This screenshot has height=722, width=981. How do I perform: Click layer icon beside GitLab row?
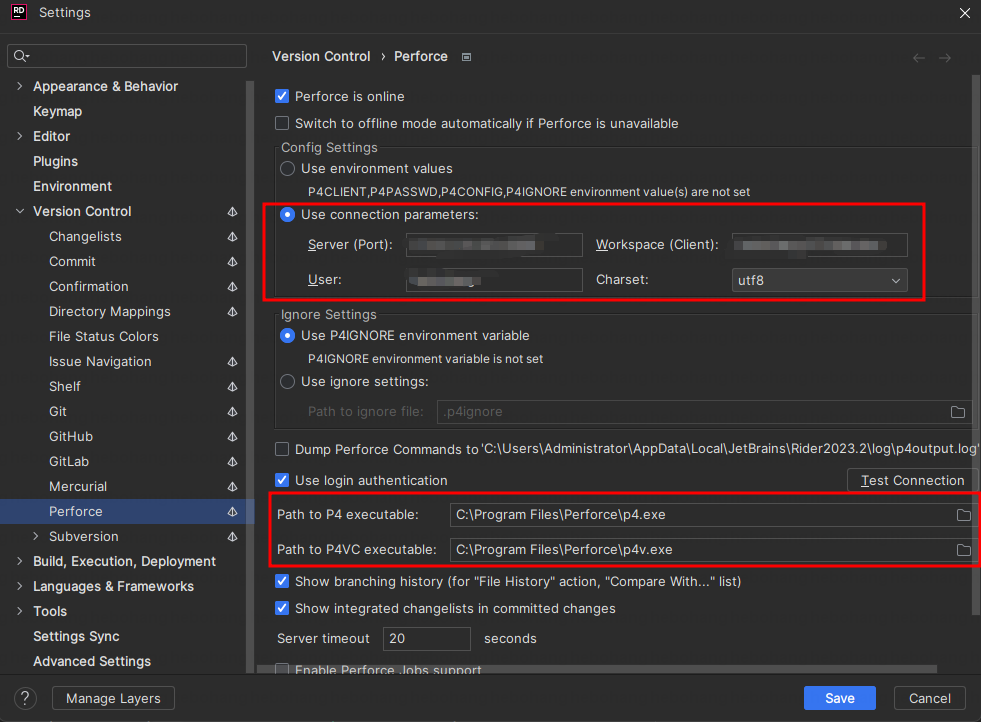point(233,462)
